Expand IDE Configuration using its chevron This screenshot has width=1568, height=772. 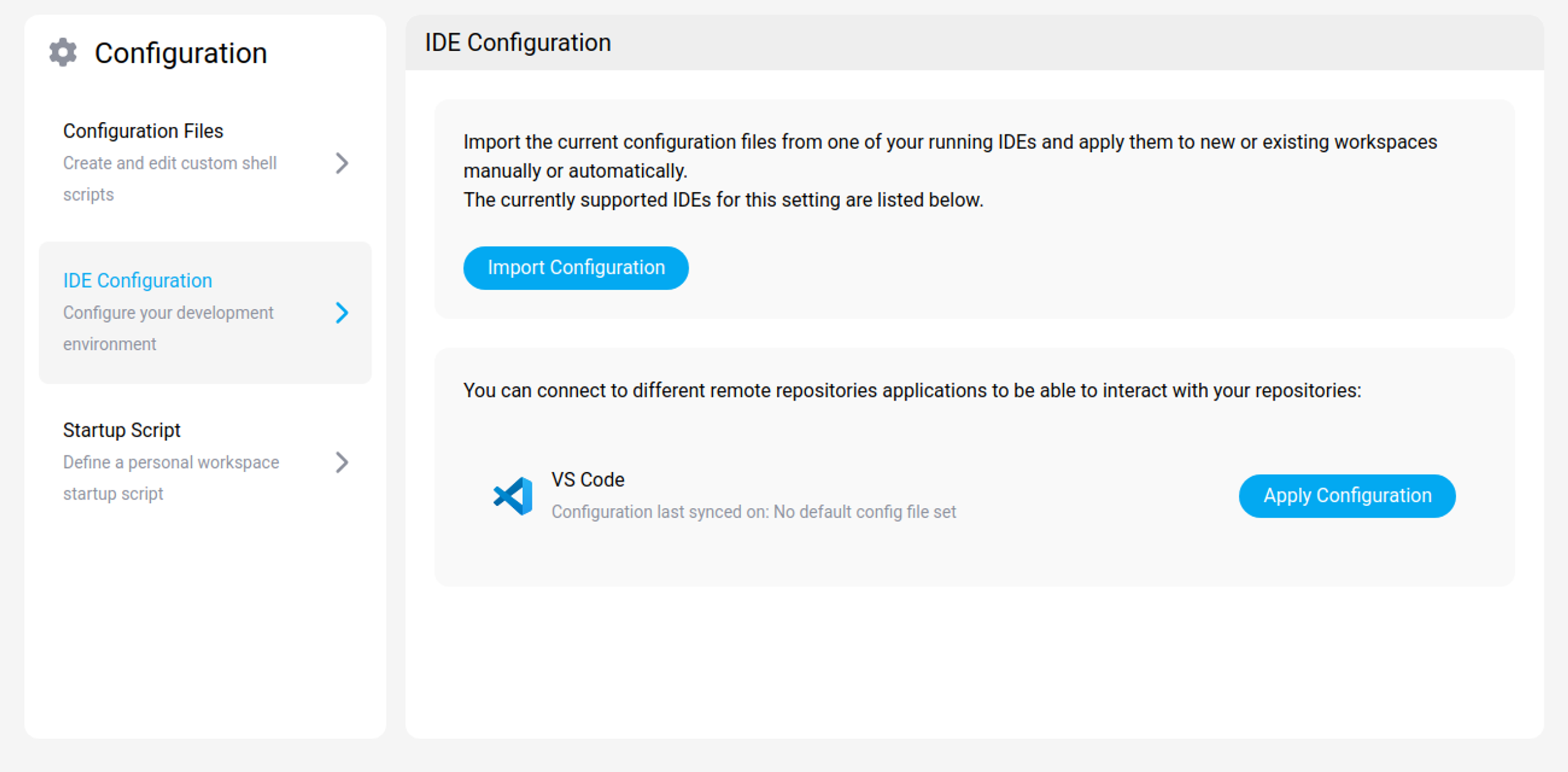tap(343, 313)
